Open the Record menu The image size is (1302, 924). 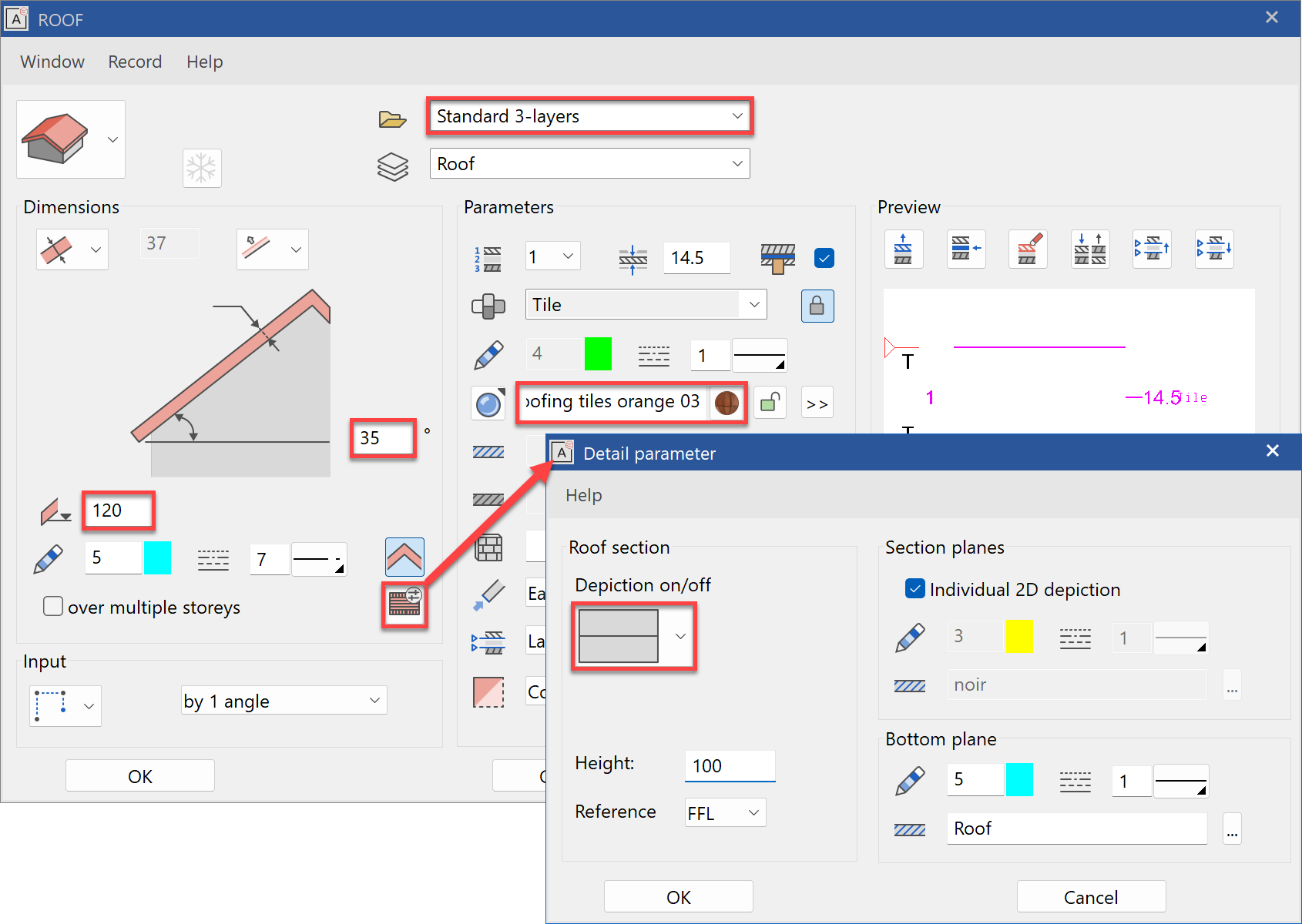click(135, 62)
